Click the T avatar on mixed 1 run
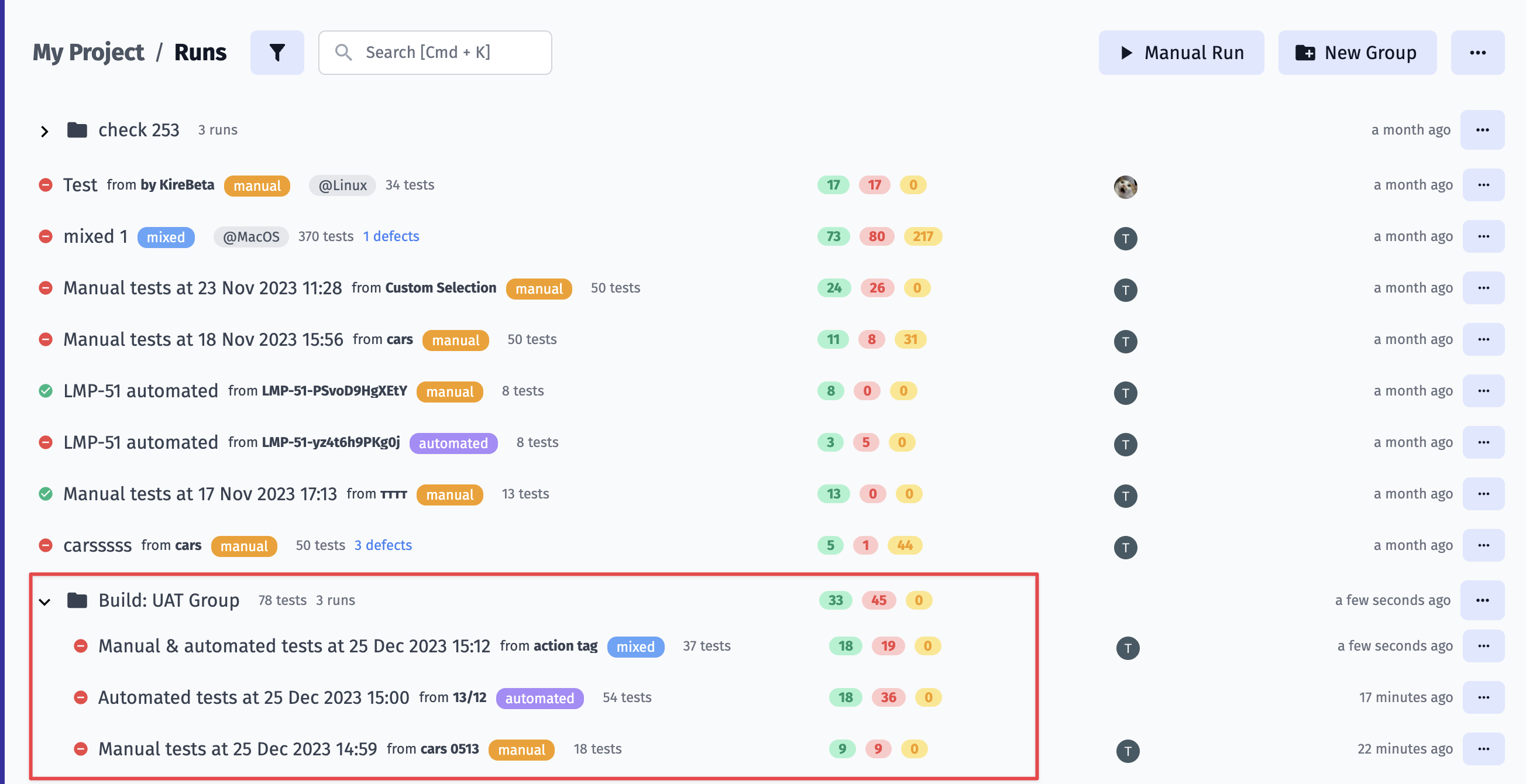This screenshot has height=784, width=1526. tap(1125, 239)
